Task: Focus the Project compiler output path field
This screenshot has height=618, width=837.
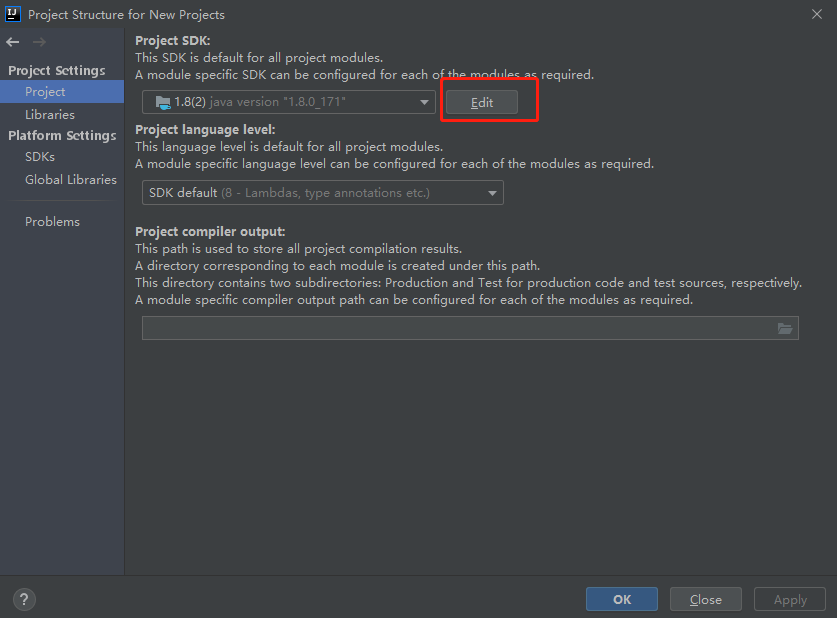Action: (470, 328)
